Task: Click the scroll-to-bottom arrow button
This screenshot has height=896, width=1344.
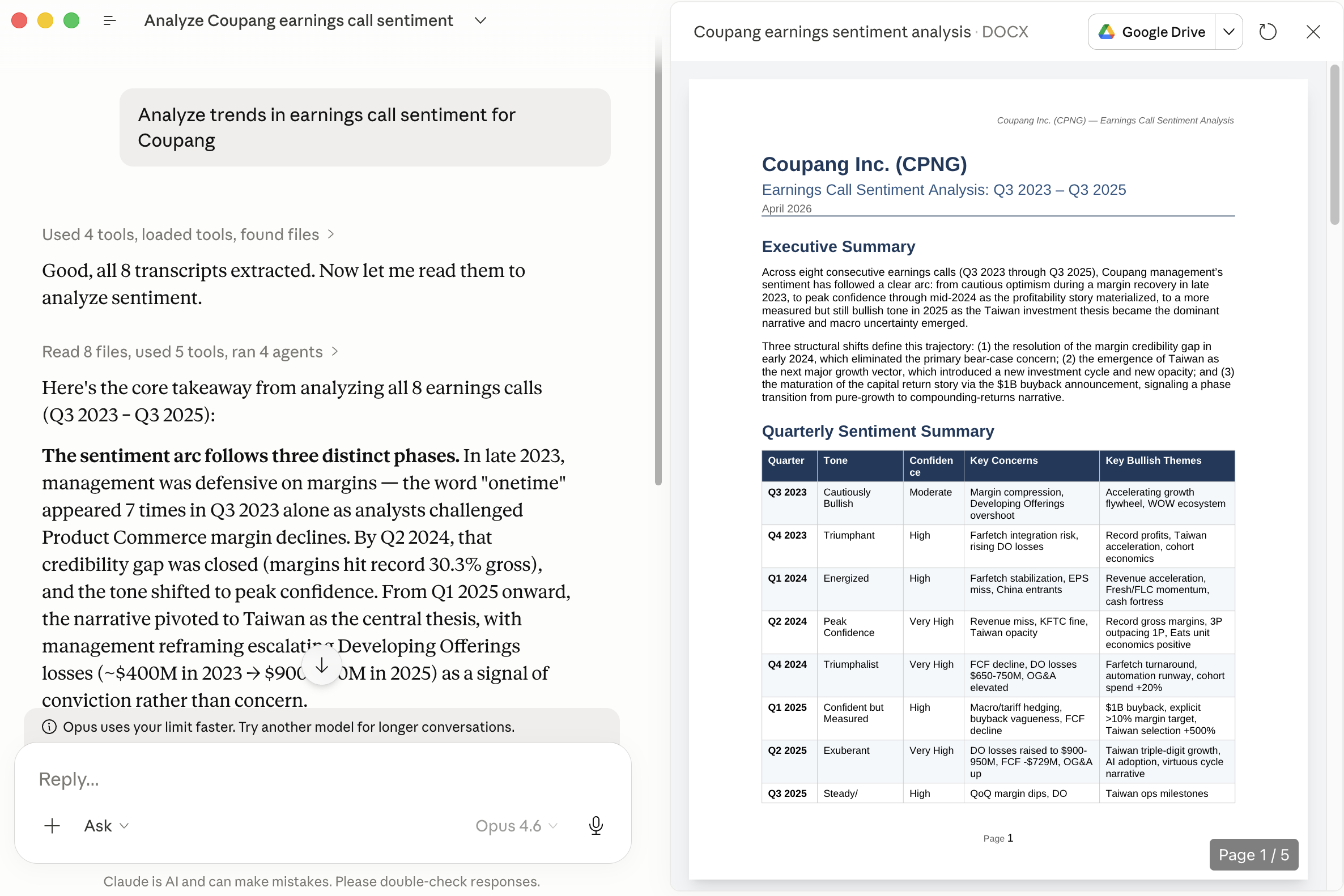Action: 322,665
